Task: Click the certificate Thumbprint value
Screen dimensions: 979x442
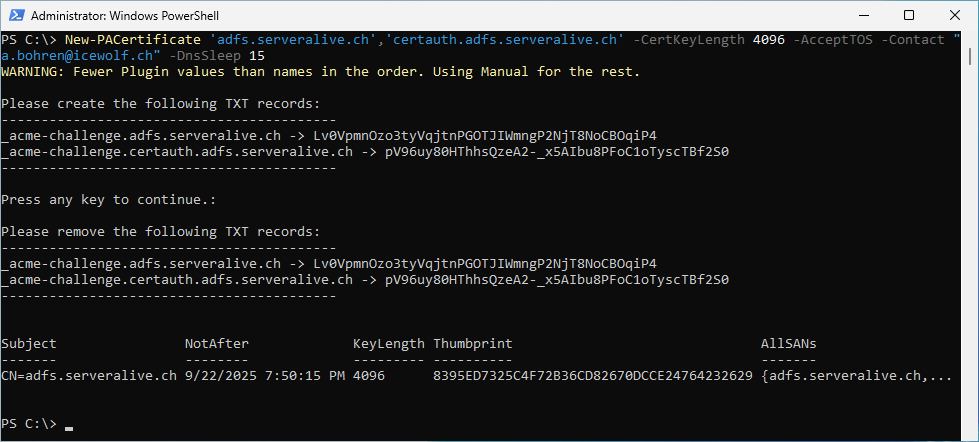Action: [593, 376]
